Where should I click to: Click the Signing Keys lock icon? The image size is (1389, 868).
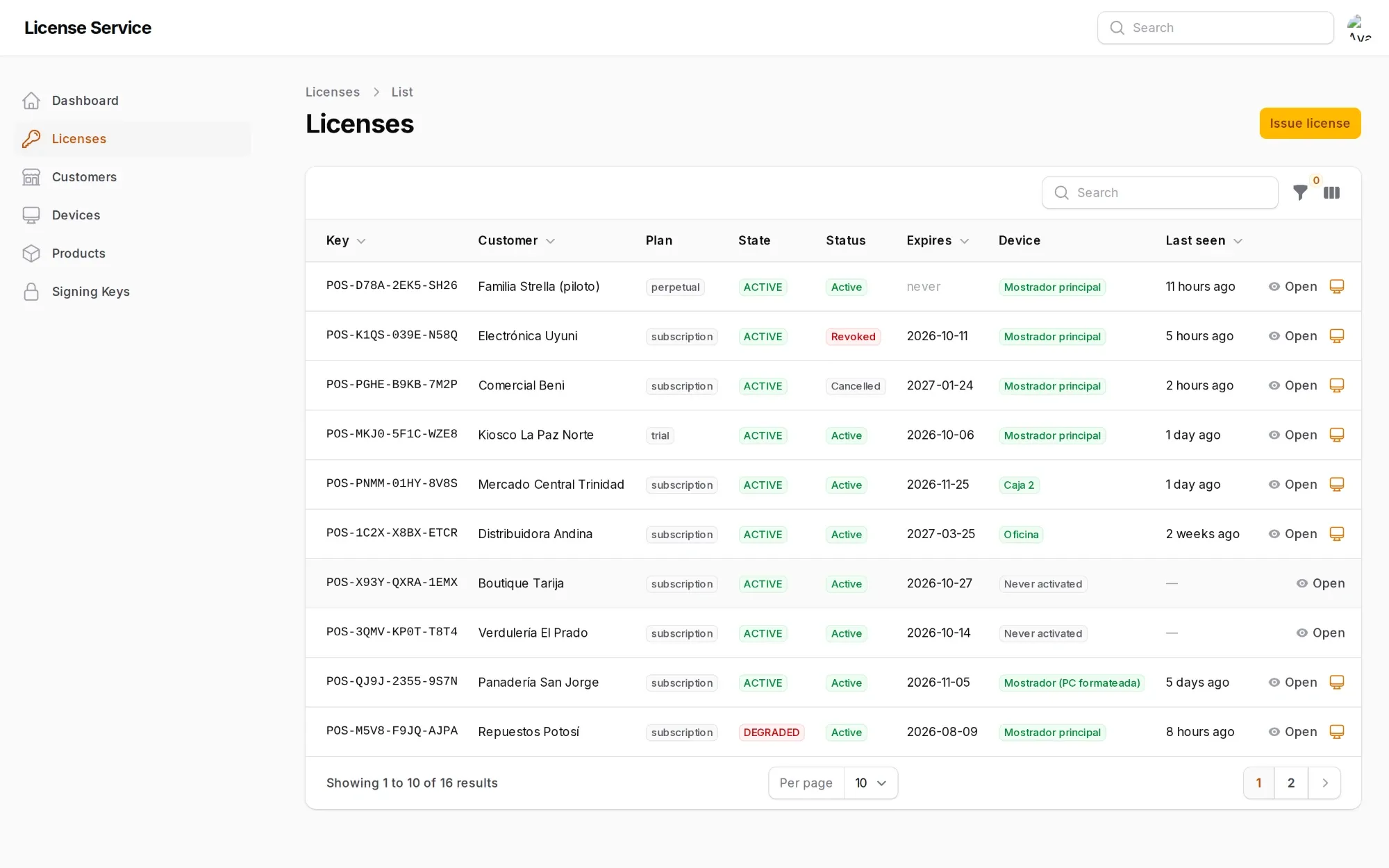pyautogui.click(x=31, y=292)
